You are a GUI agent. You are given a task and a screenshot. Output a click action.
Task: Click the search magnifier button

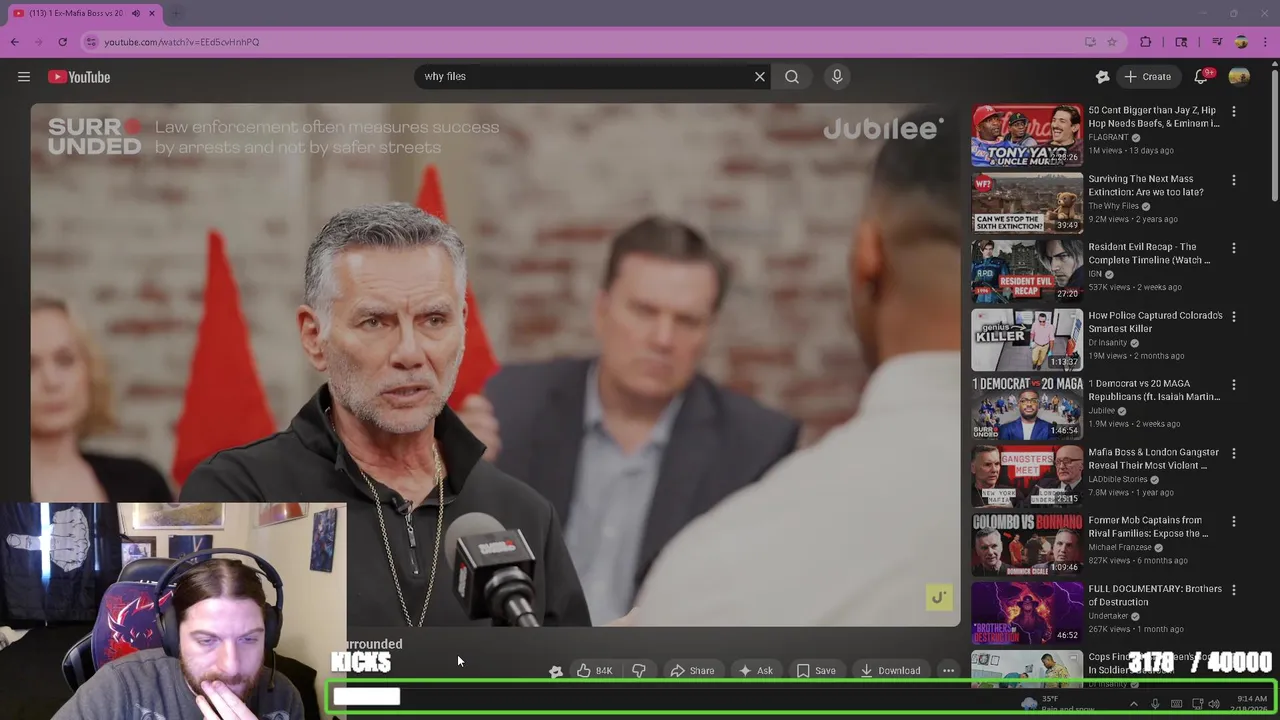coord(792,76)
